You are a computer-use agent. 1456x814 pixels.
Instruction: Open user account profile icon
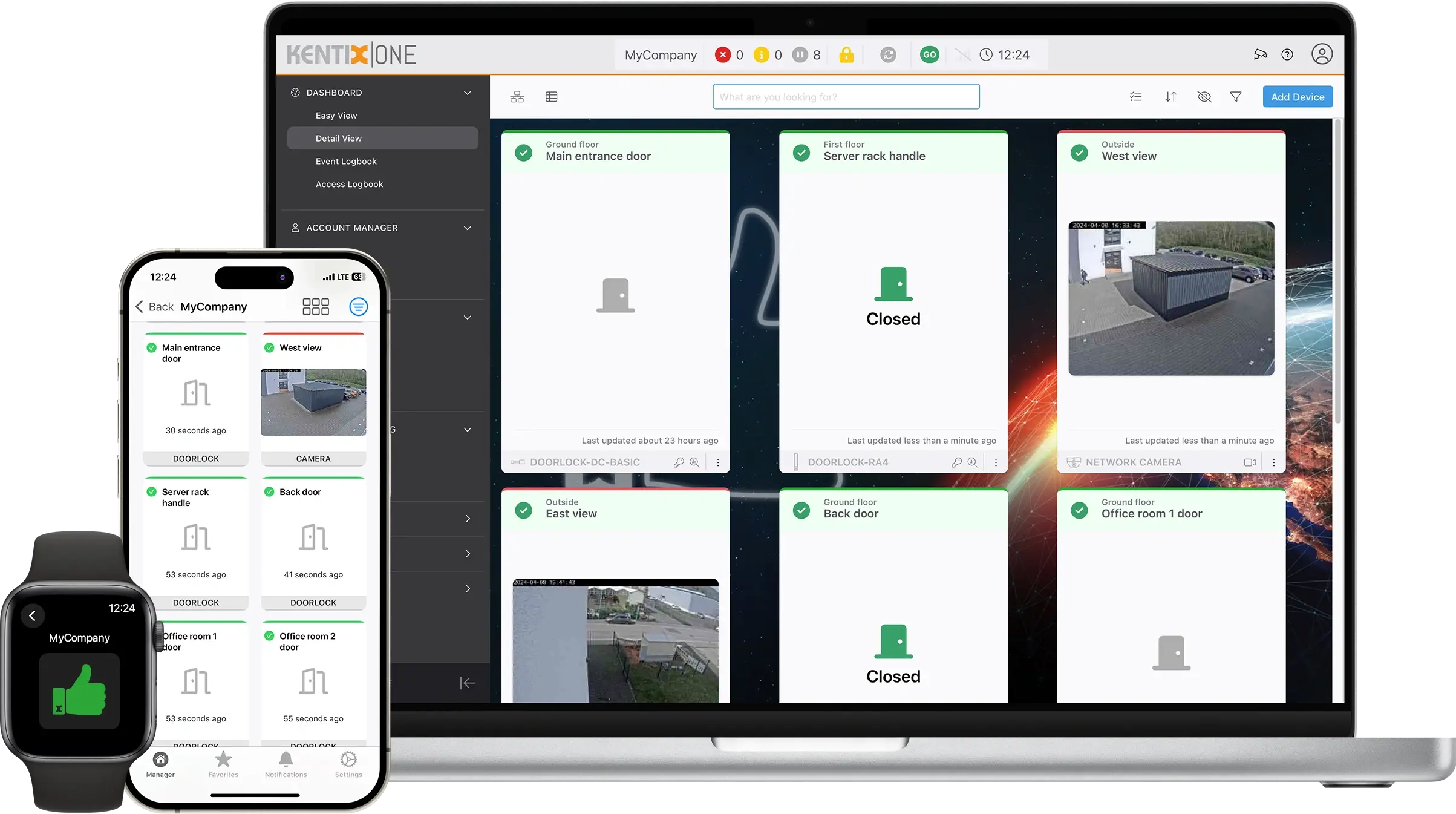tap(1322, 54)
